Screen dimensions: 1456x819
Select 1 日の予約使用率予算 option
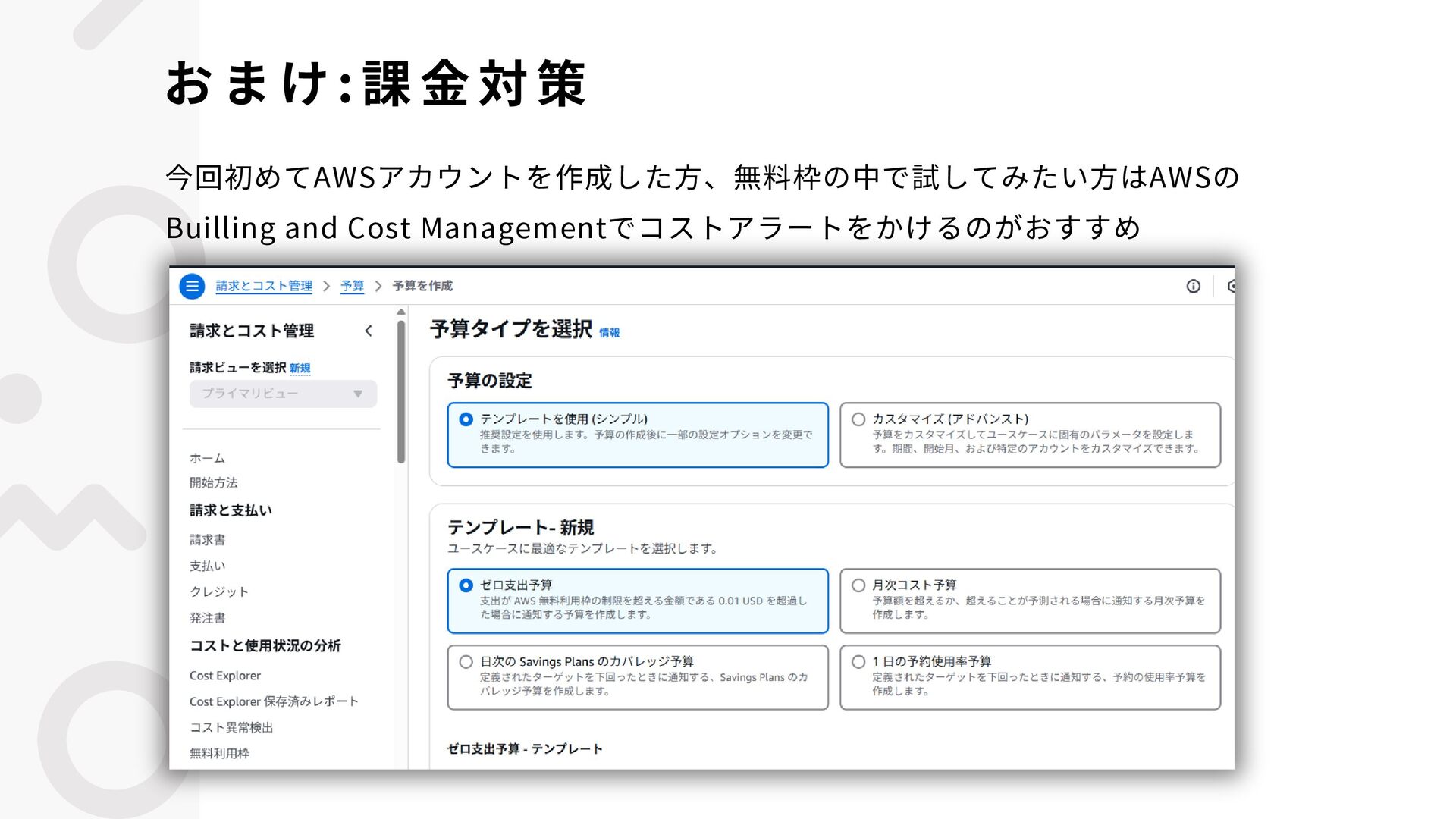coord(858,662)
